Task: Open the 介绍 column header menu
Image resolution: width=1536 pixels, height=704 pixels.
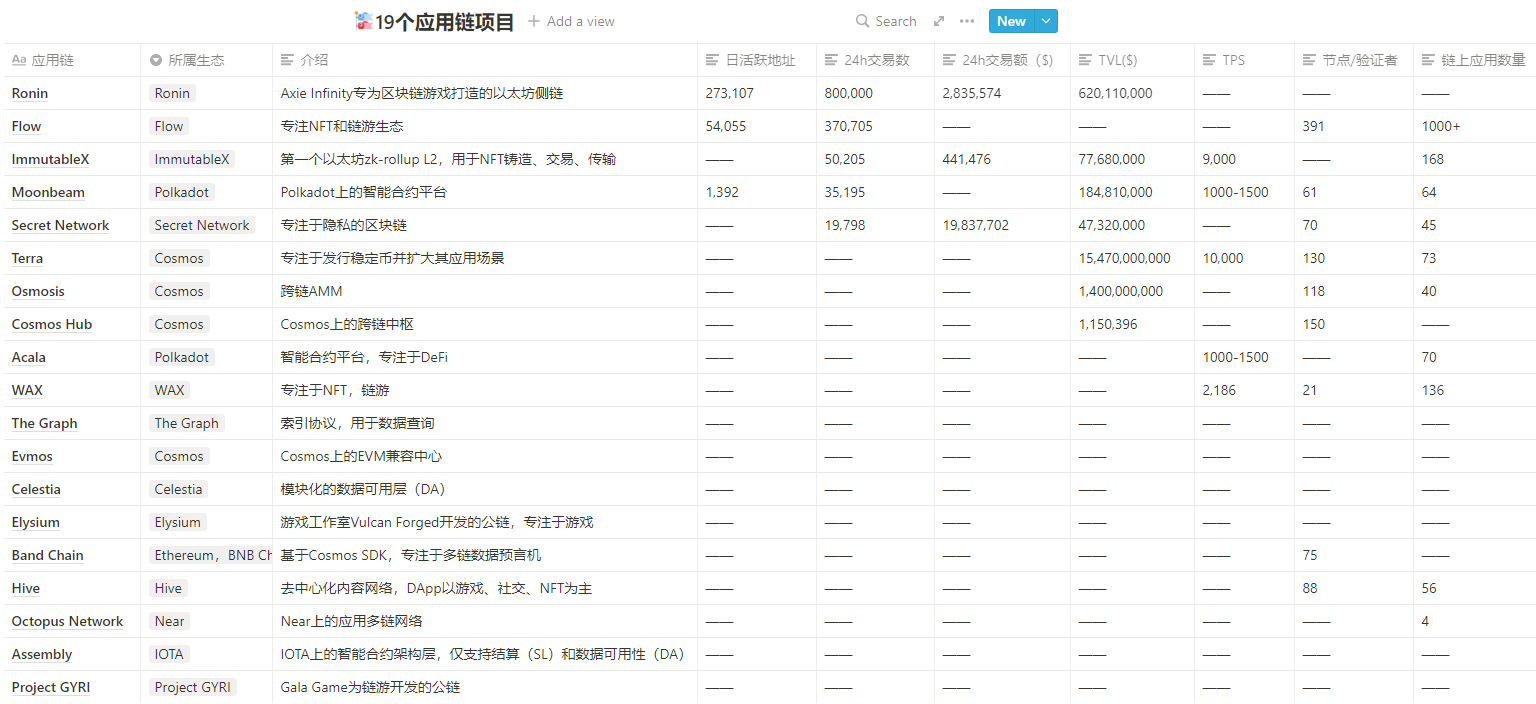Action: coord(485,60)
